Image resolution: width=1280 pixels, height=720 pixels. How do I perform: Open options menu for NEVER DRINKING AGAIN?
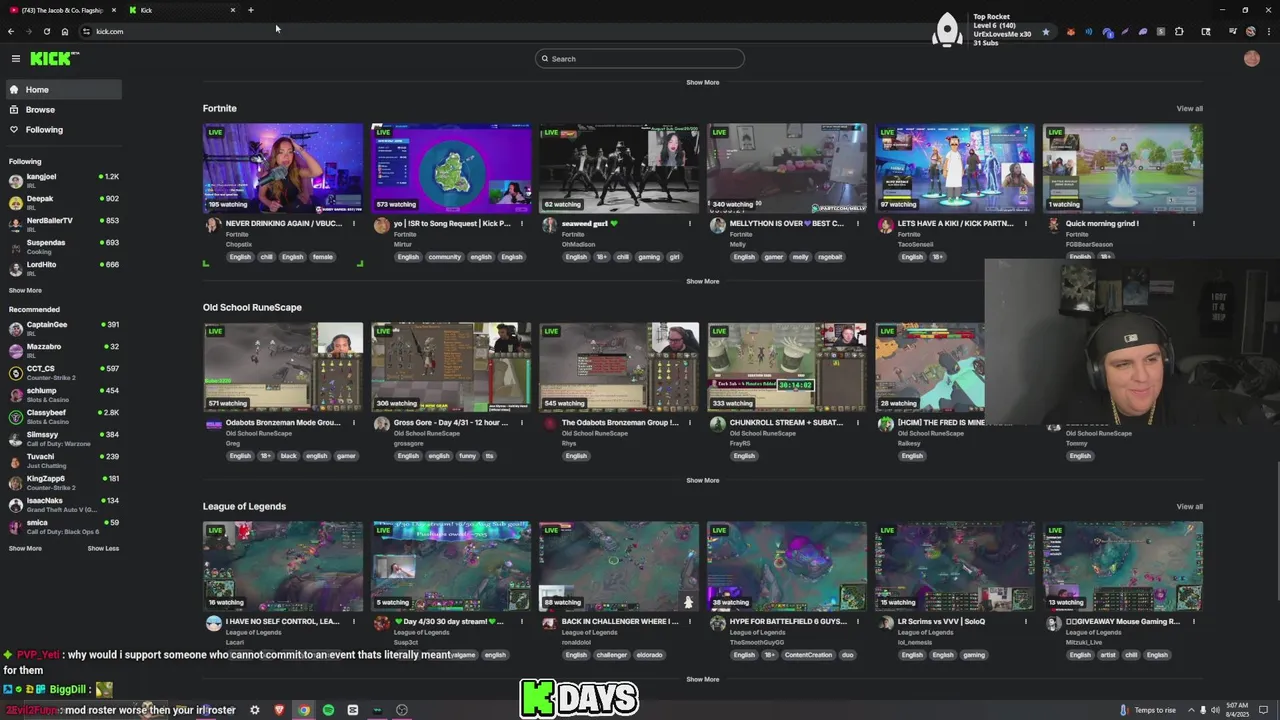click(353, 223)
